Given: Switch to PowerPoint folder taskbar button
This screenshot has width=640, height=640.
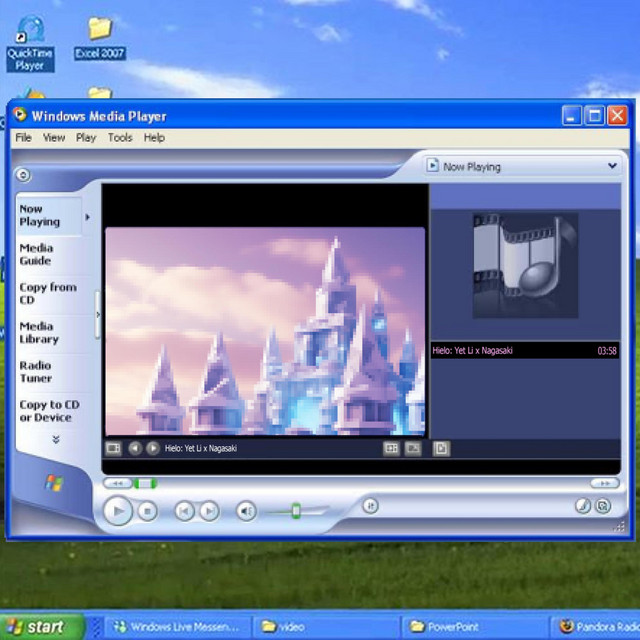Looking at the screenshot, I should pyautogui.click(x=474, y=627).
